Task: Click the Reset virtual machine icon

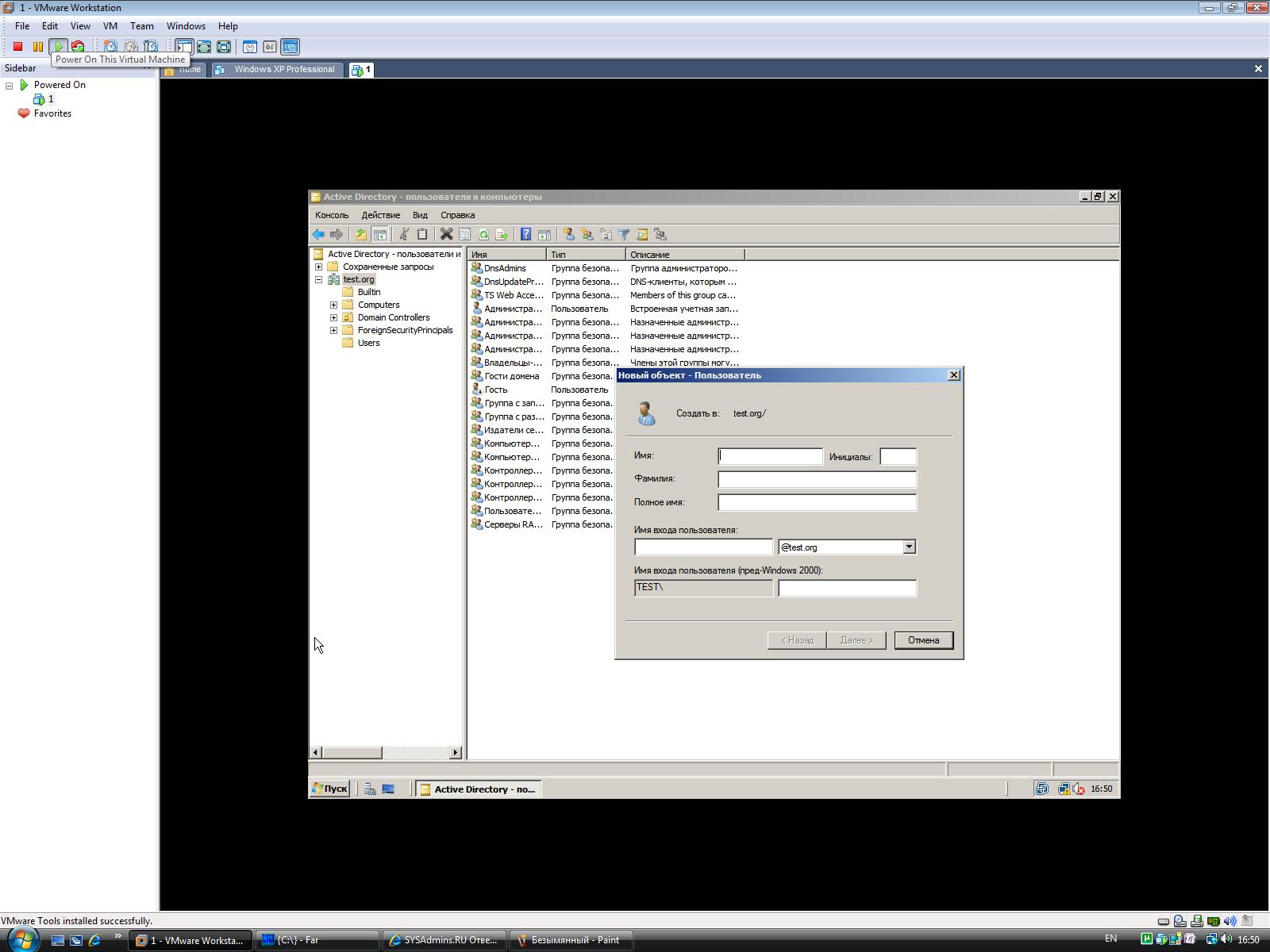Action: coord(78,47)
